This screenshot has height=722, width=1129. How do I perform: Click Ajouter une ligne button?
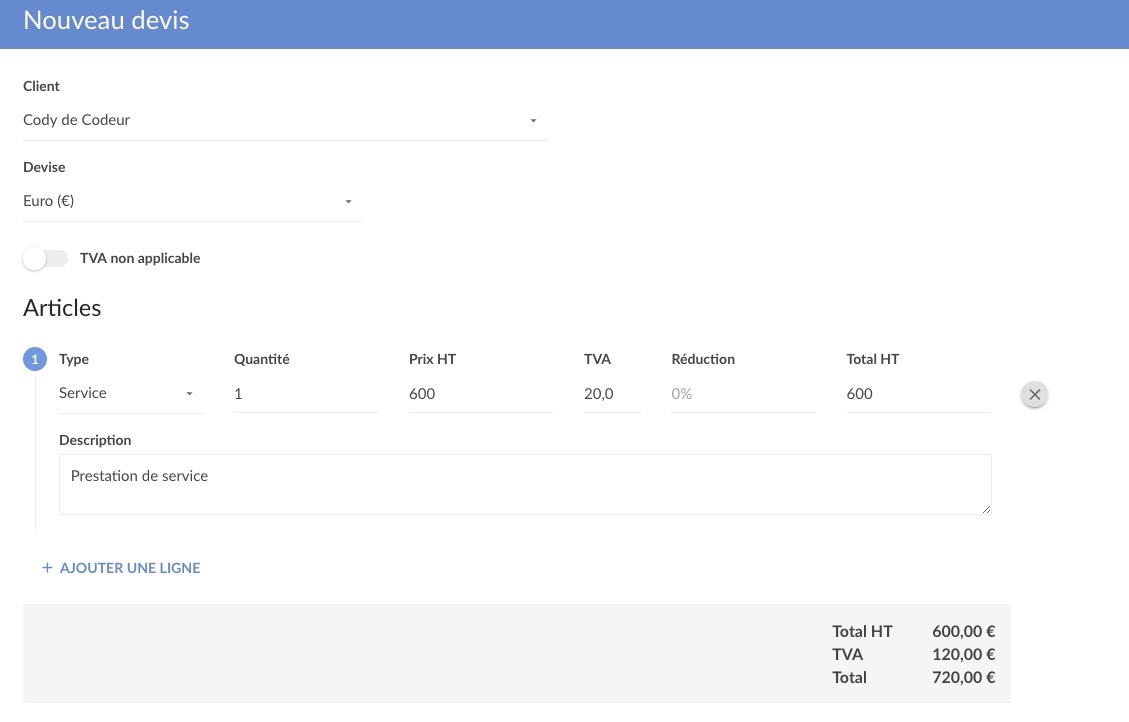120,568
